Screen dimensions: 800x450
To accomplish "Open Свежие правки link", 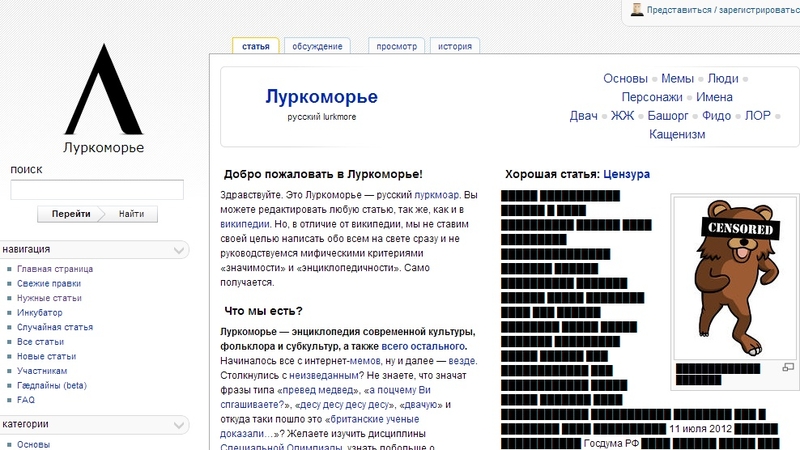I will pyautogui.click(x=49, y=283).
